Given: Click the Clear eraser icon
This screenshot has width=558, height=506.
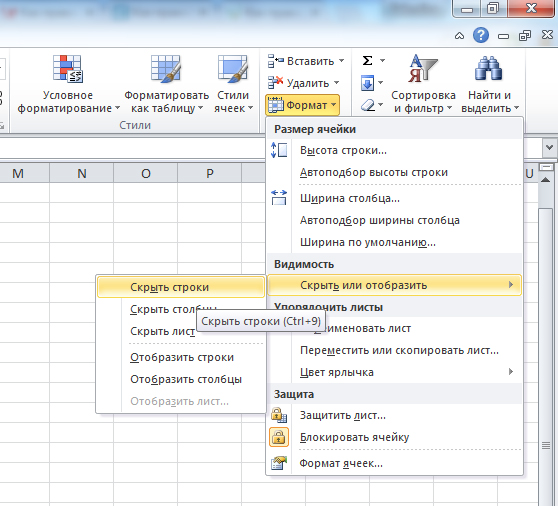Looking at the screenshot, I should click(367, 105).
